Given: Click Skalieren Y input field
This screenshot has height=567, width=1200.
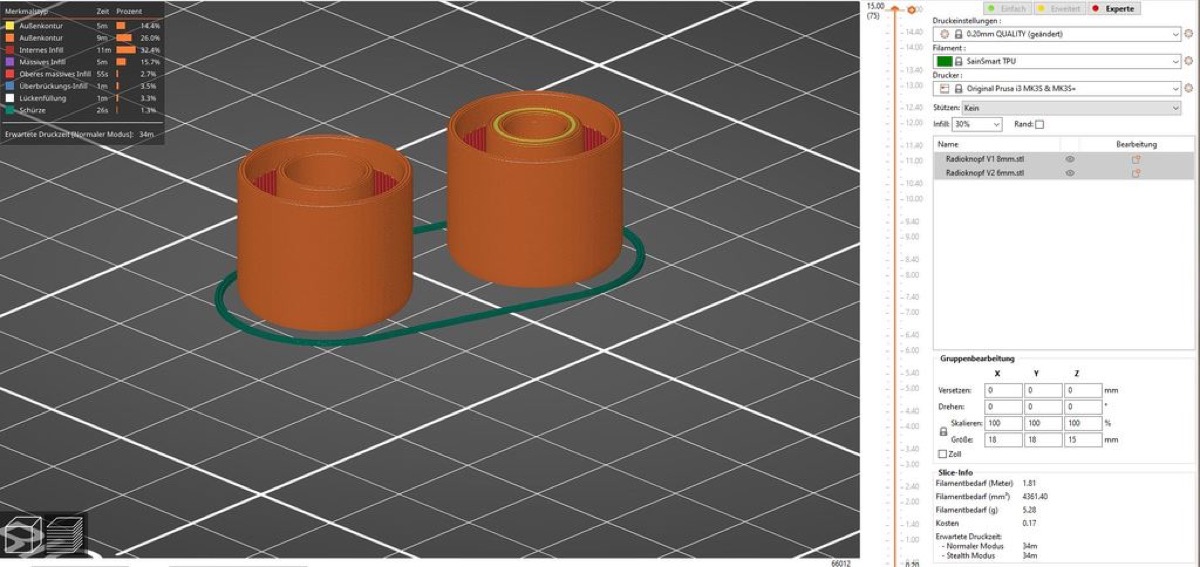Looking at the screenshot, I should coord(1042,424).
